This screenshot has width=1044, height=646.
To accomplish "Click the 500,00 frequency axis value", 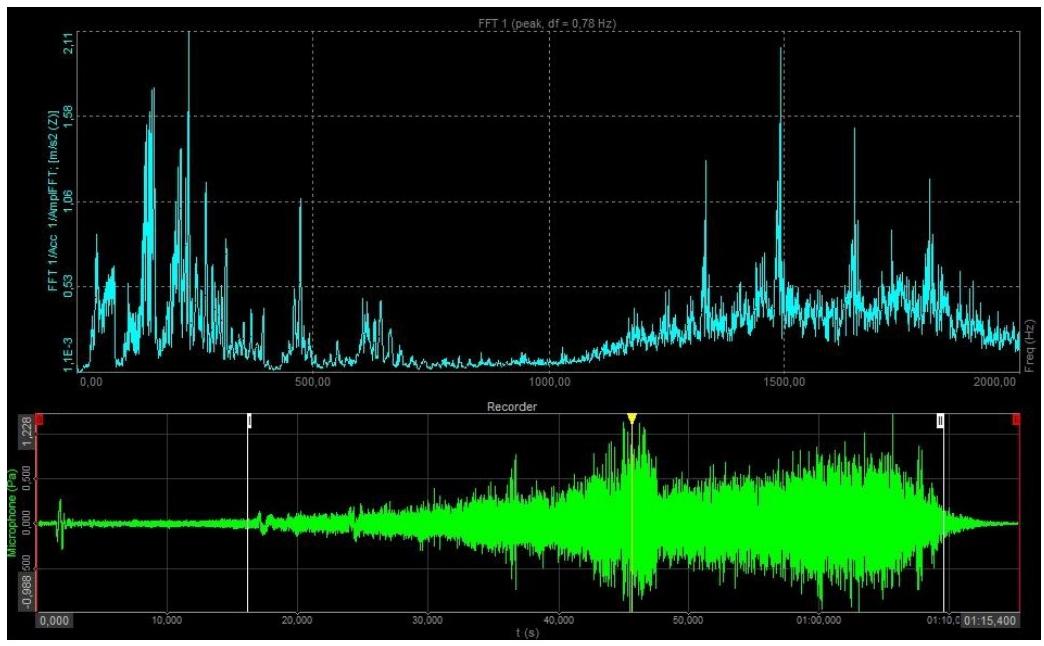I will click(314, 382).
